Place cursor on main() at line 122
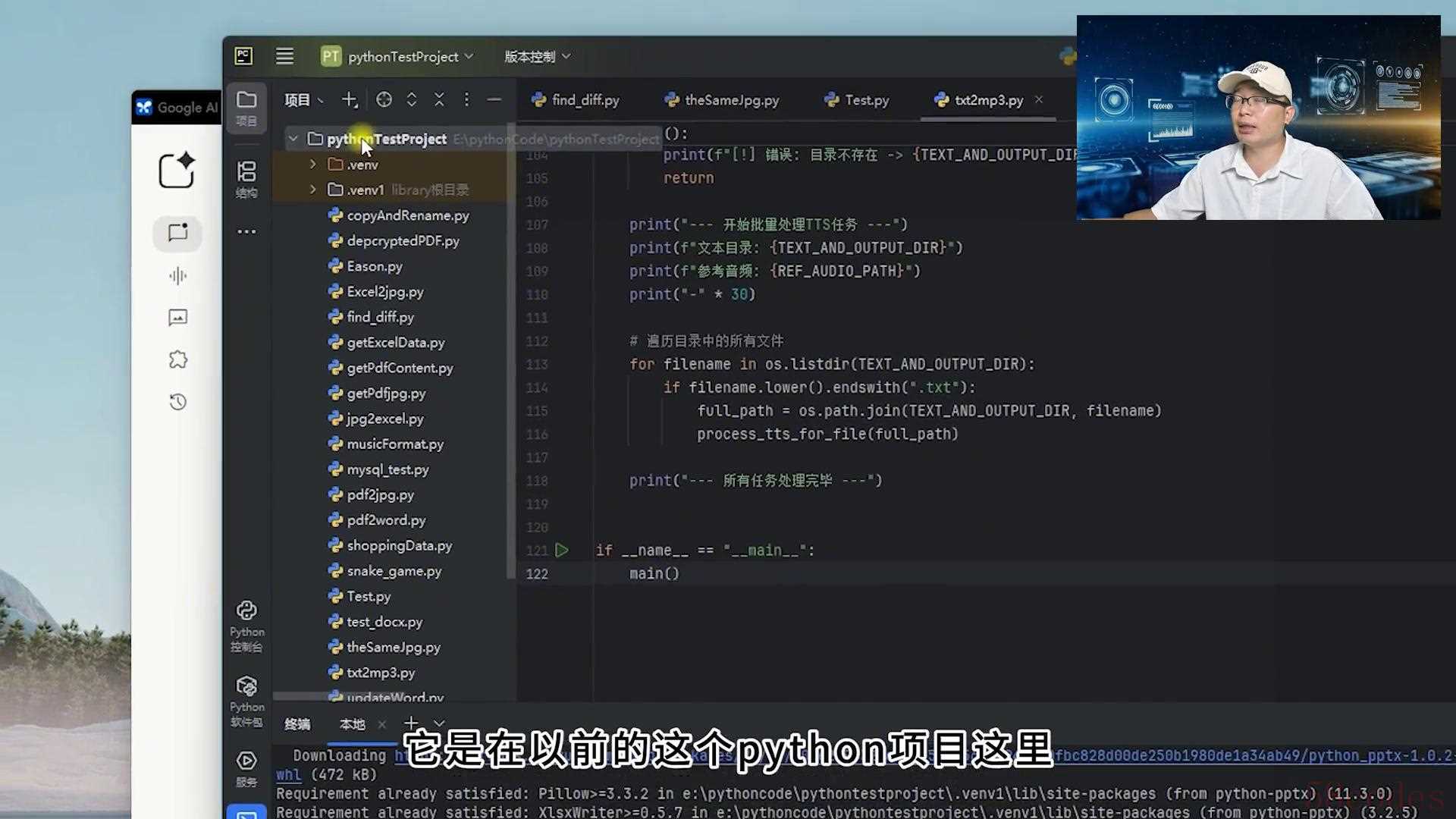This screenshot has width=1456, height=819. 654,573
